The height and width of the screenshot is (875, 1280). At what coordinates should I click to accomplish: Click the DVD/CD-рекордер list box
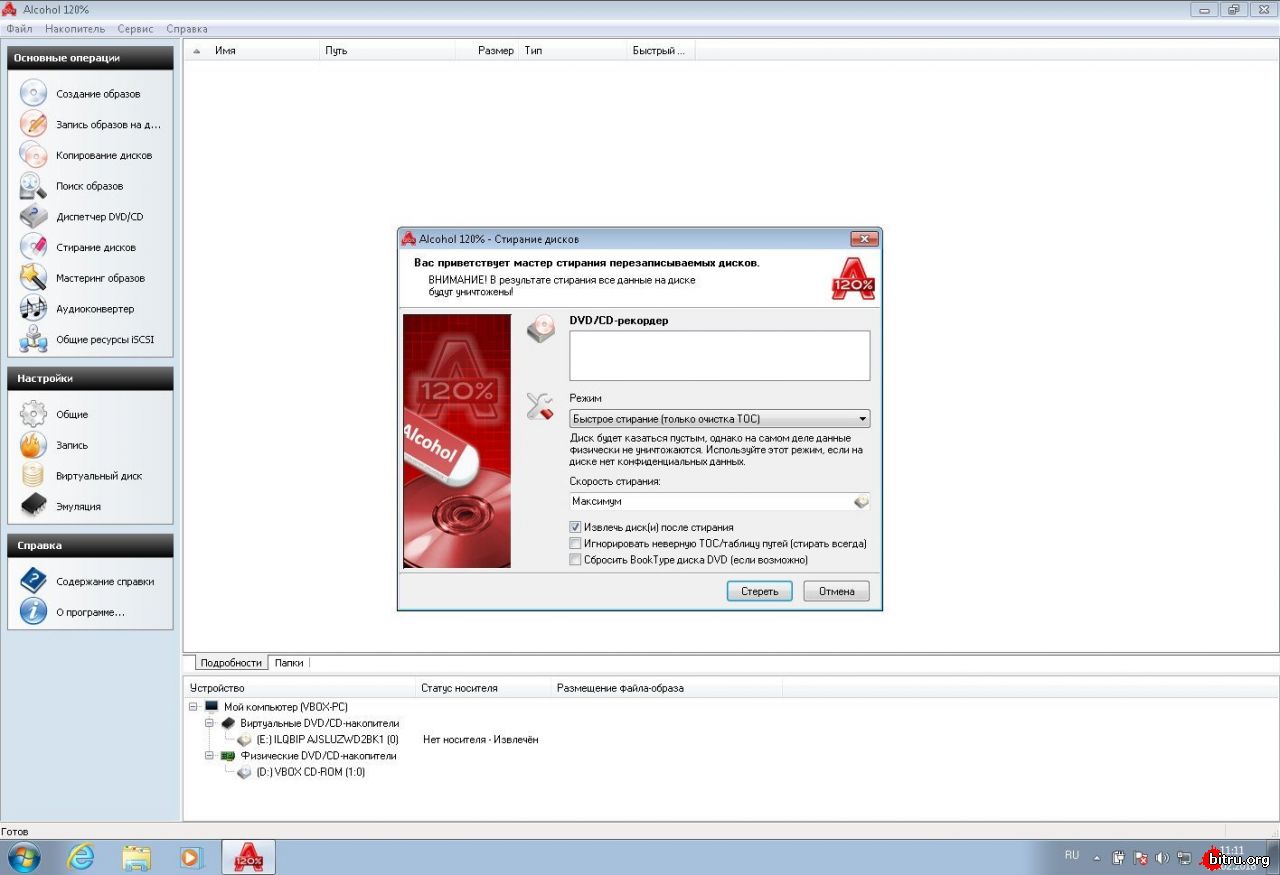pyautogui.click(x=720, y=356)
